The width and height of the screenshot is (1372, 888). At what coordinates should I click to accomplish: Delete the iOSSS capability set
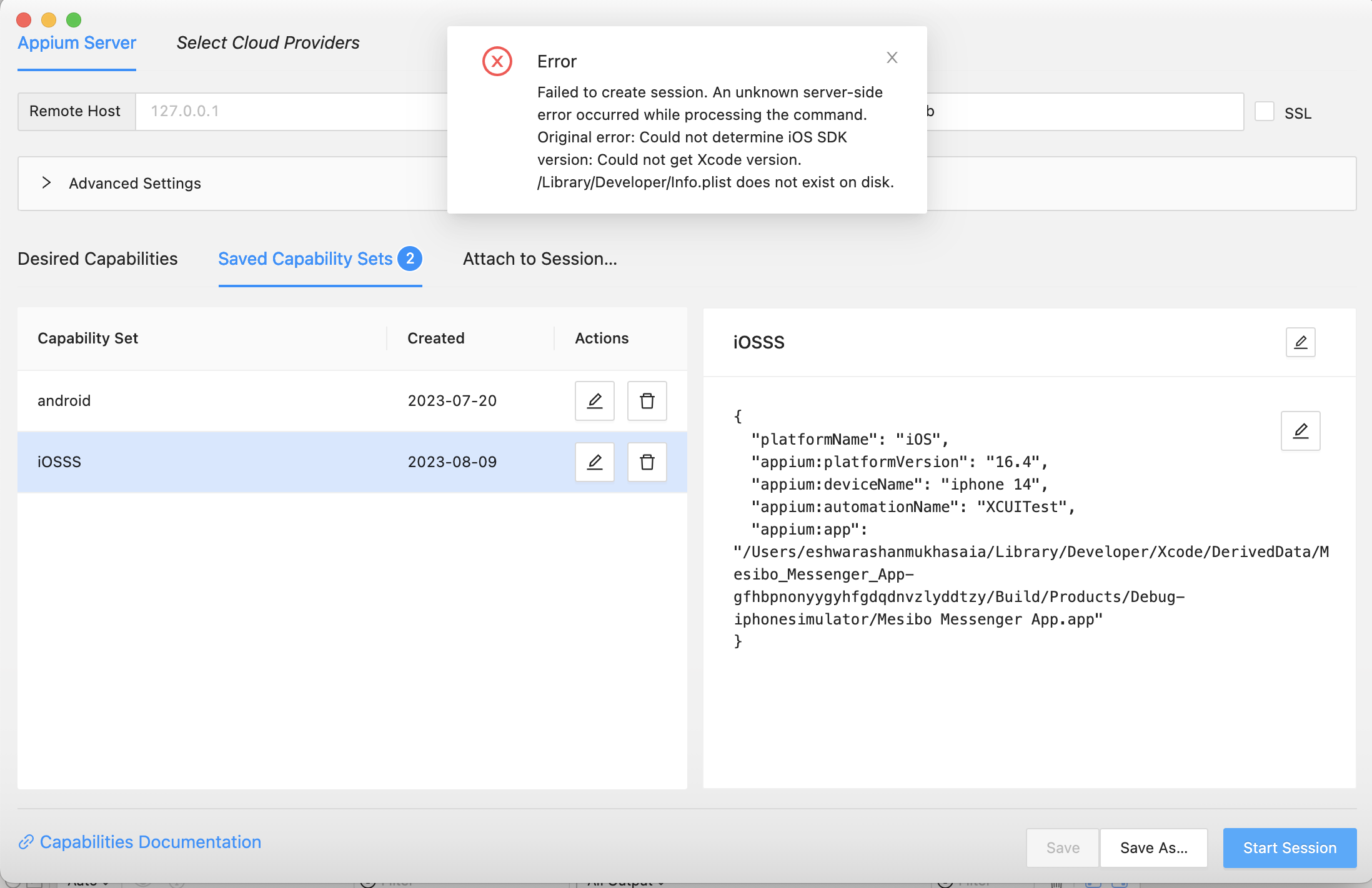[x=647, y=462]
